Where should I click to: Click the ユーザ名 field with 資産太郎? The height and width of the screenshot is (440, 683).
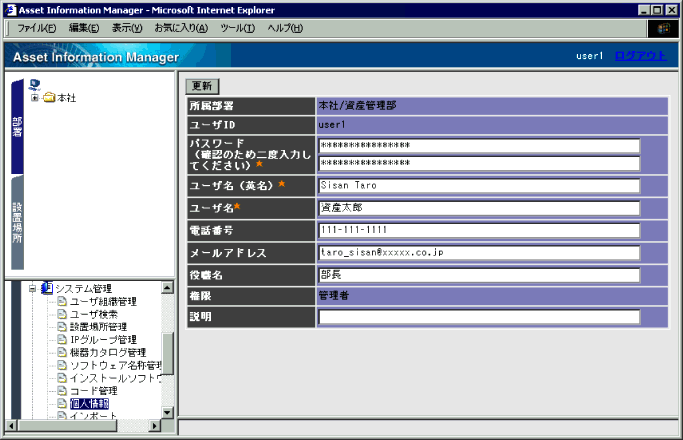pyautogui.click(x=479, y=208)
